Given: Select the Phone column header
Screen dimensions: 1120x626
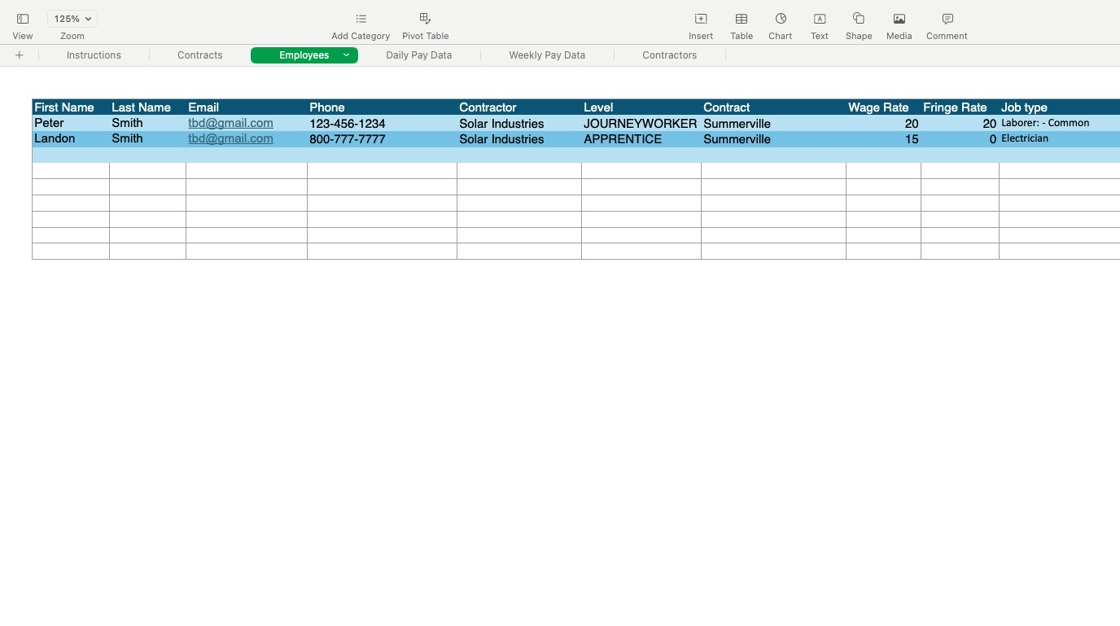Looking at the screenshot, I should tap(382, 107).
